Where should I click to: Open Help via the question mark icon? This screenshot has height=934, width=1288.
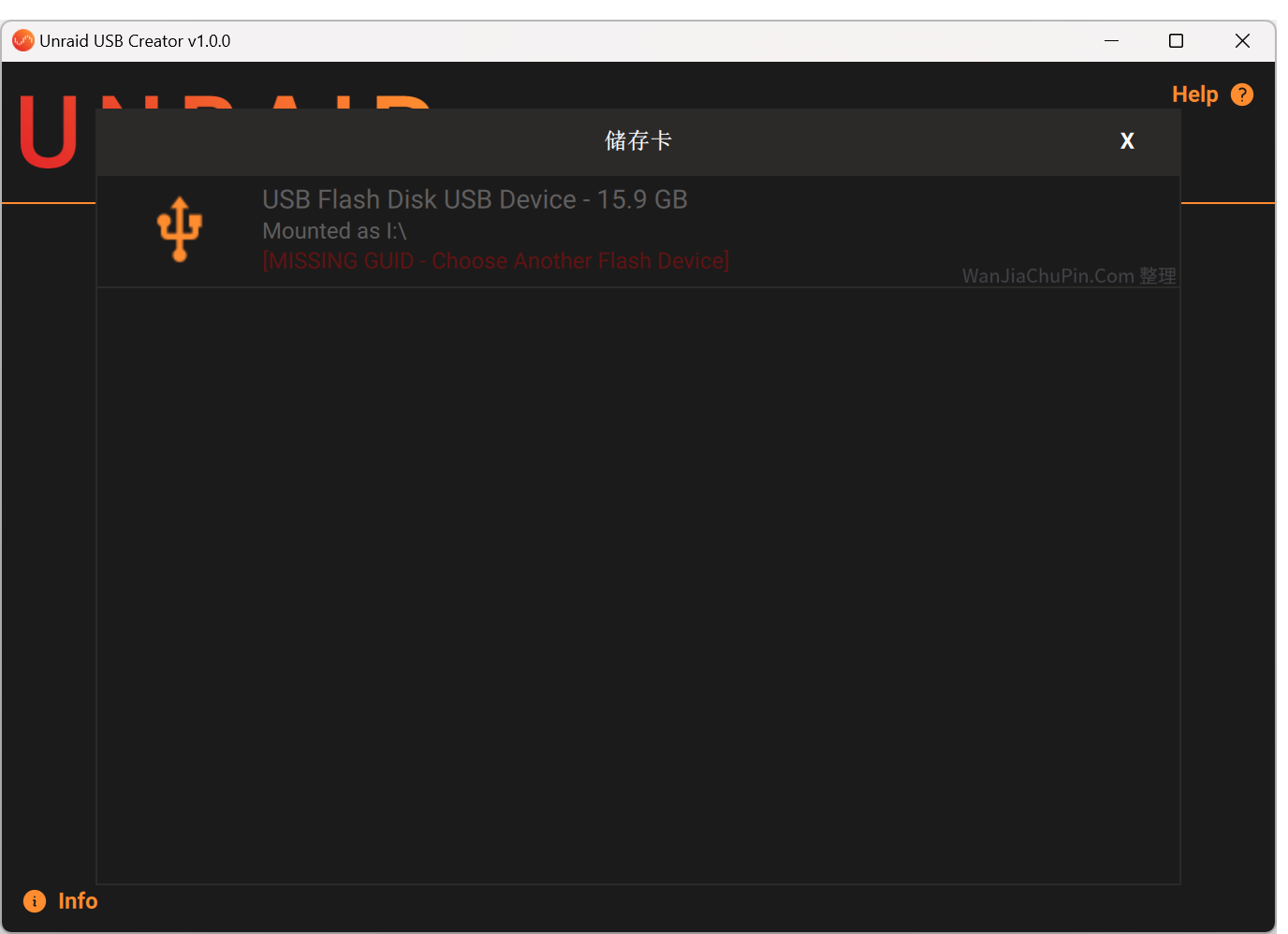1241,95
